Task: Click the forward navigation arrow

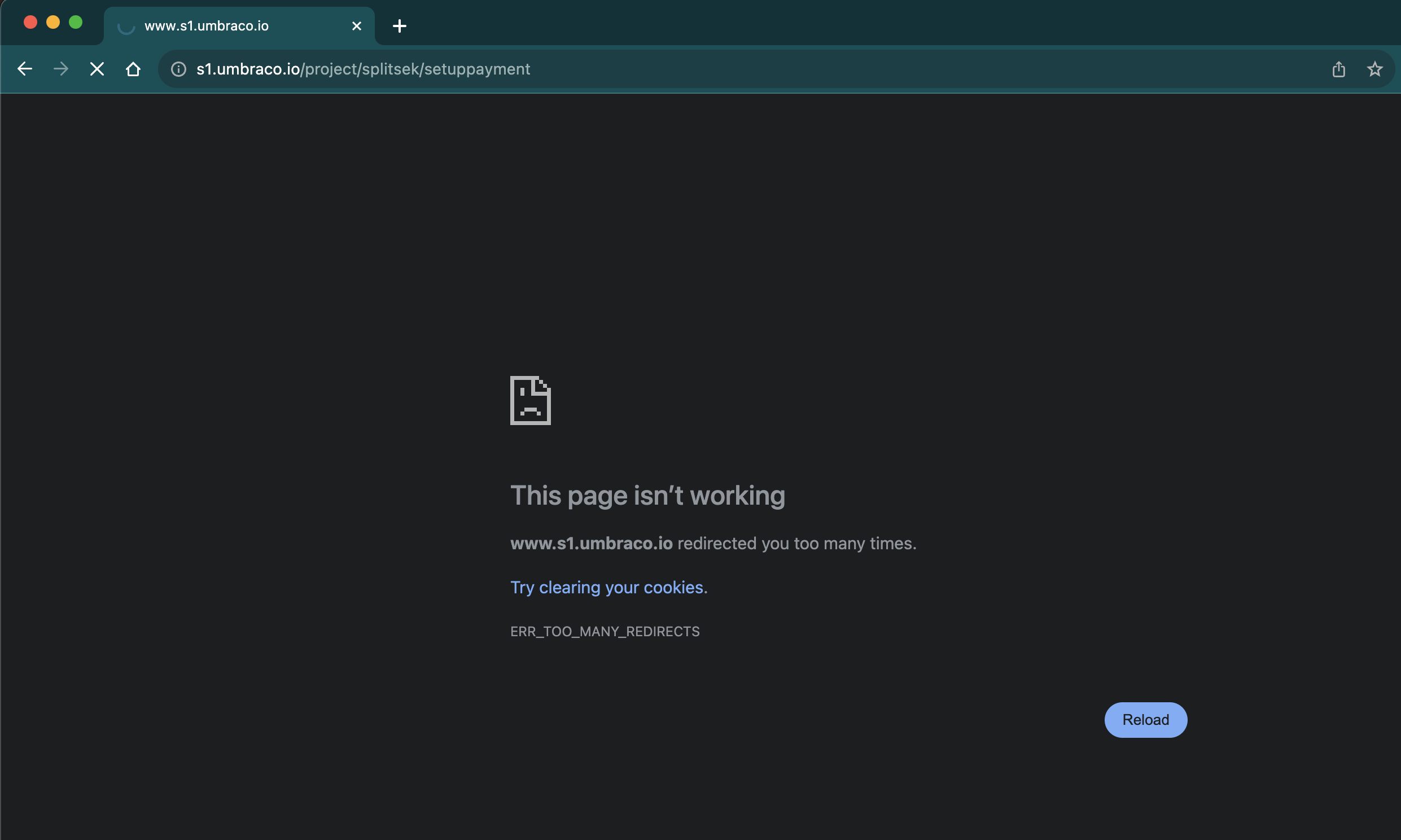Action: click(x=60, y=69)
